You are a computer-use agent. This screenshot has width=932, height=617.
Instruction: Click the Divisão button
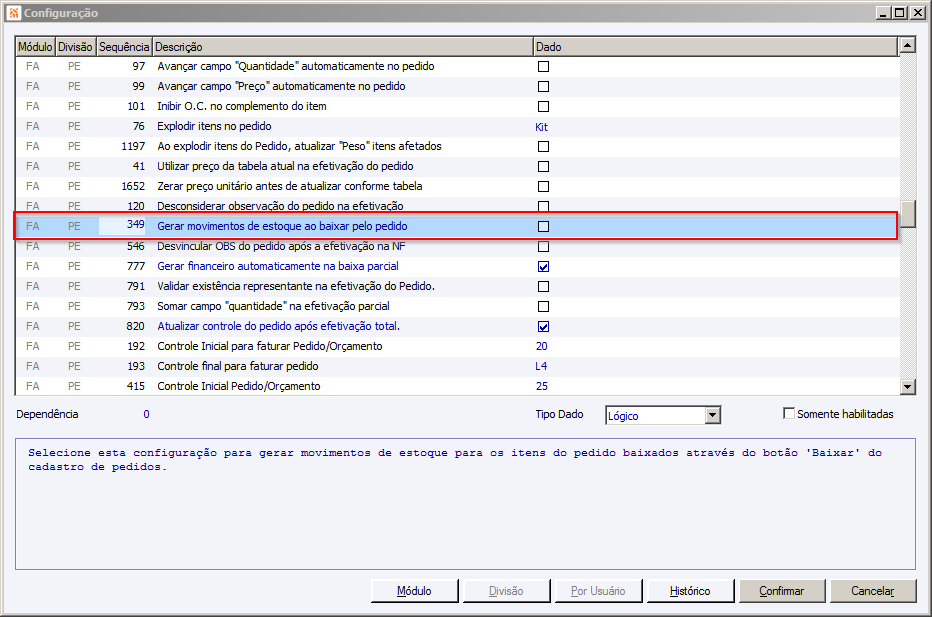(506, 591)
